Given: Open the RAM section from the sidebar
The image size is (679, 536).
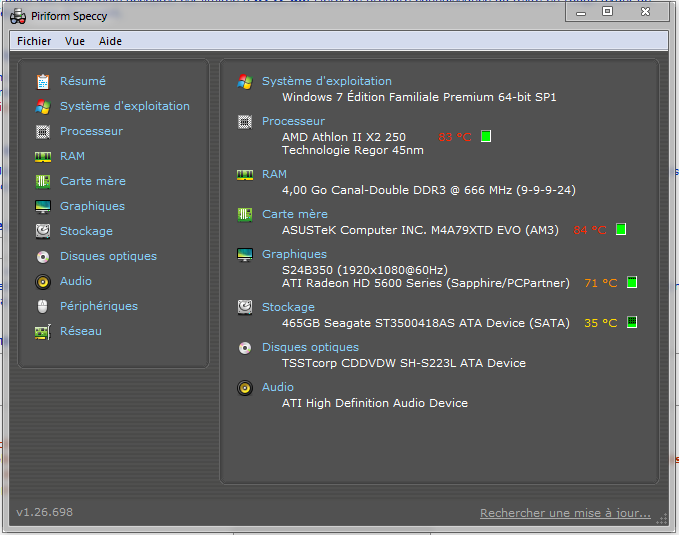Looking at the screenshot, I should tap(72, 156).
